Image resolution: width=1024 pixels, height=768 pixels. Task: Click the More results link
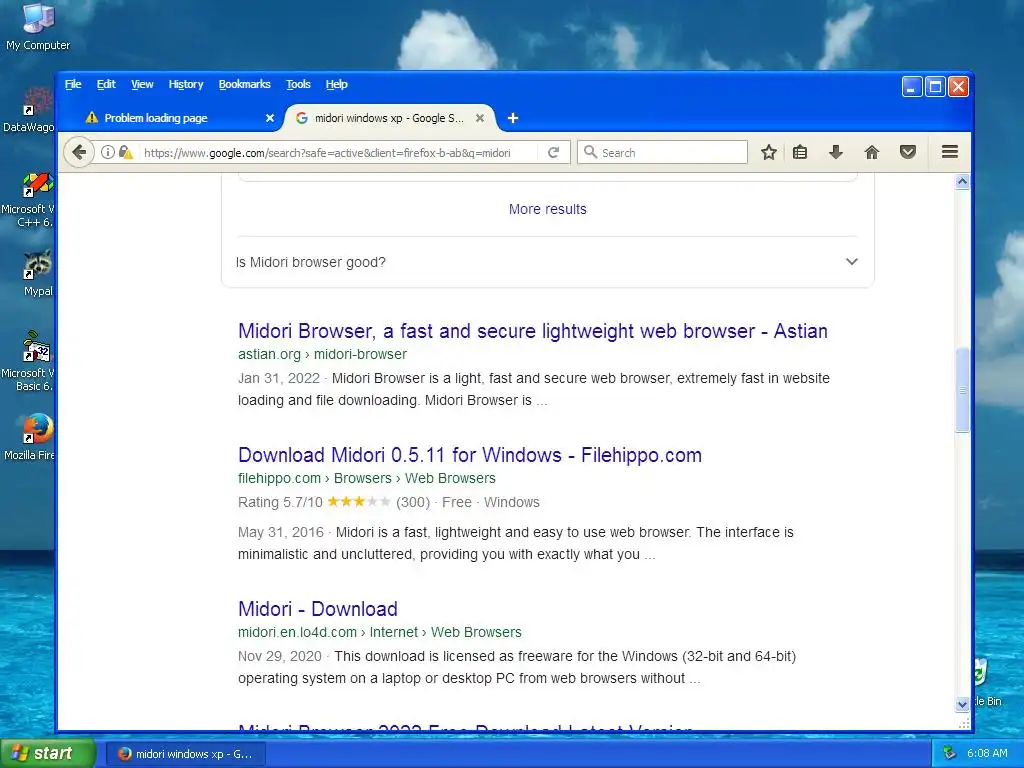pyautogui.click(x=547, y=209)
